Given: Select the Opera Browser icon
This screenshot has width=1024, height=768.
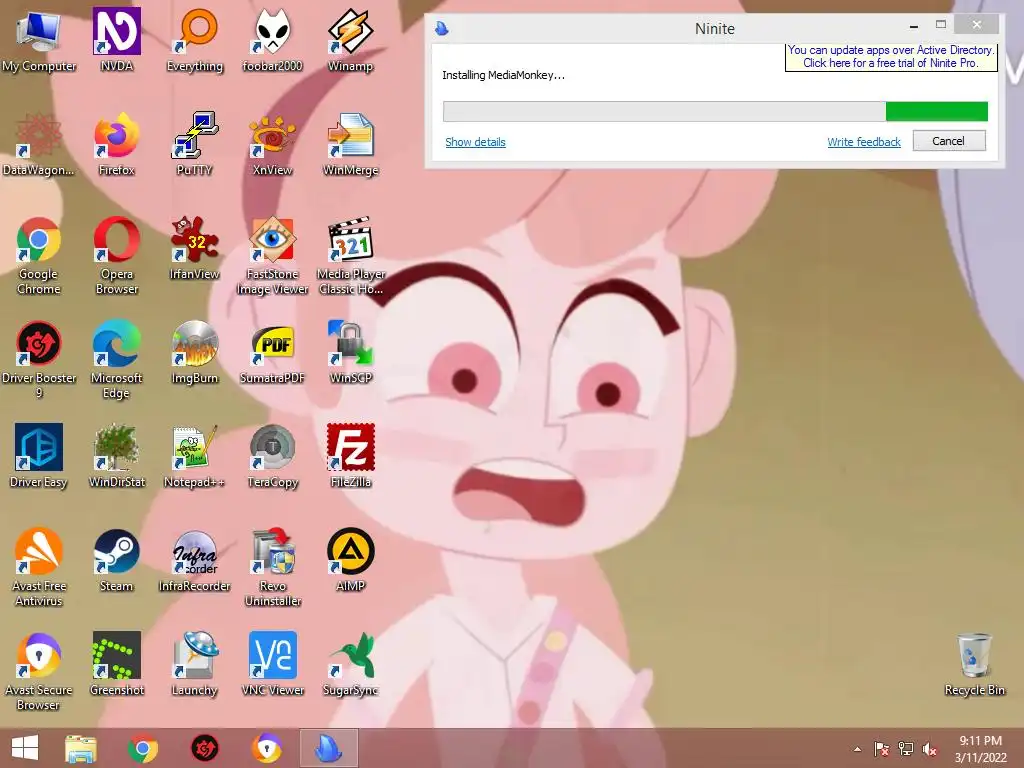Looking at the screenshot, I should [117, 256].
